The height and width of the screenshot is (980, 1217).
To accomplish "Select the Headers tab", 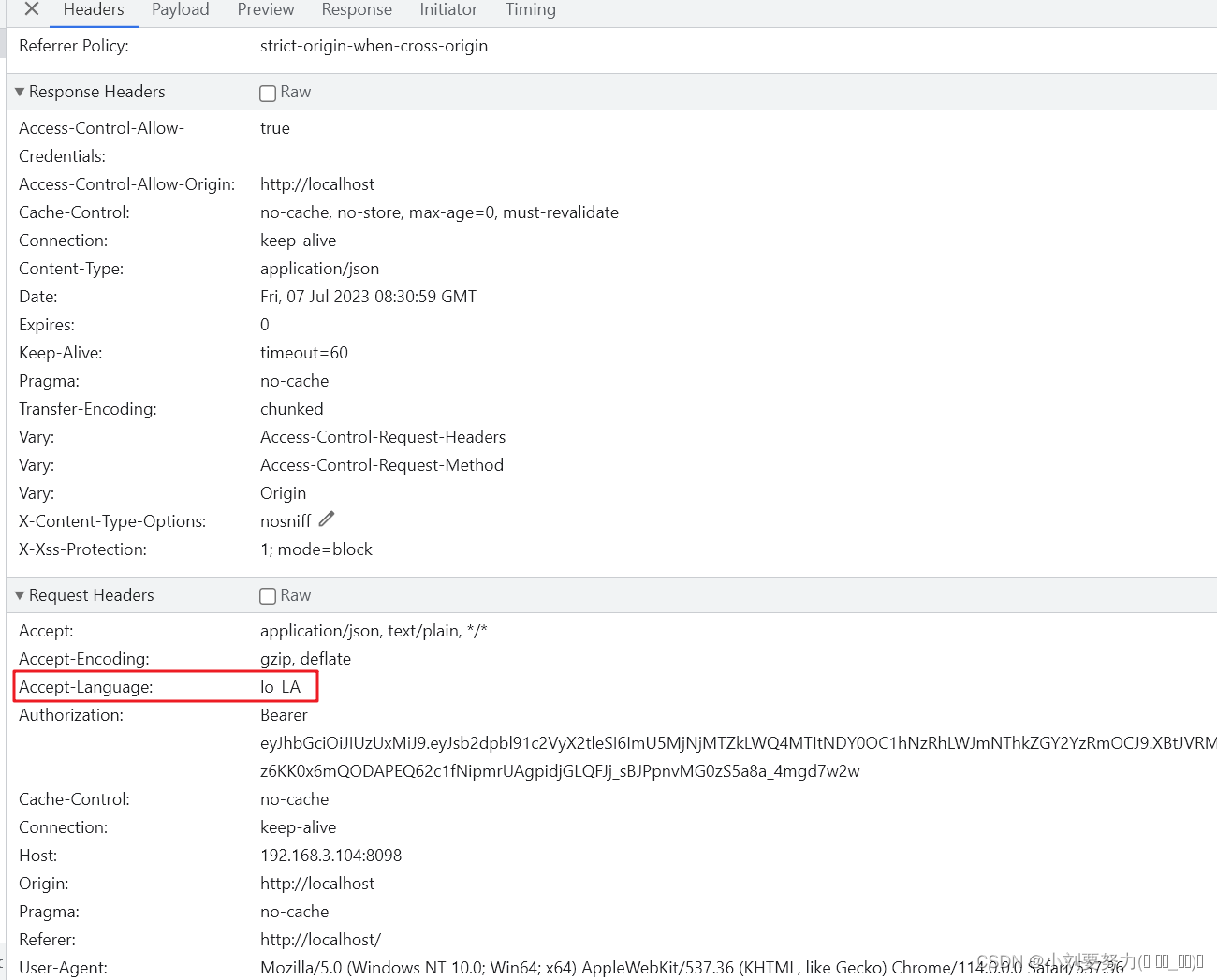I will pyautogui.click(x=93, y=9).
